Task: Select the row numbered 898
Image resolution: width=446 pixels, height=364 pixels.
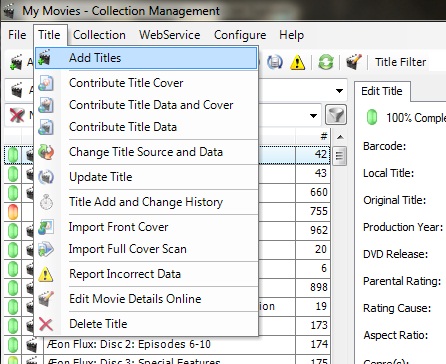Action: click(x=167, y=287)
